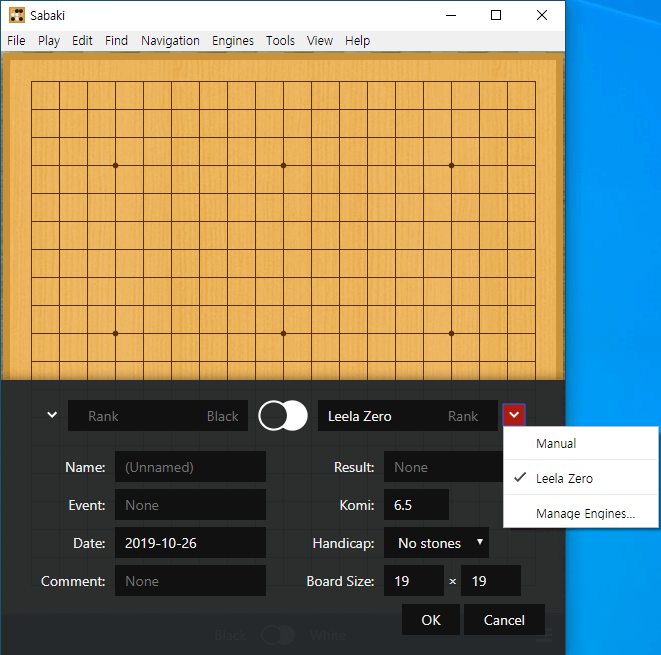Choose Leela Zero in engine popup

pyautogui.click(x=580, y=478)
